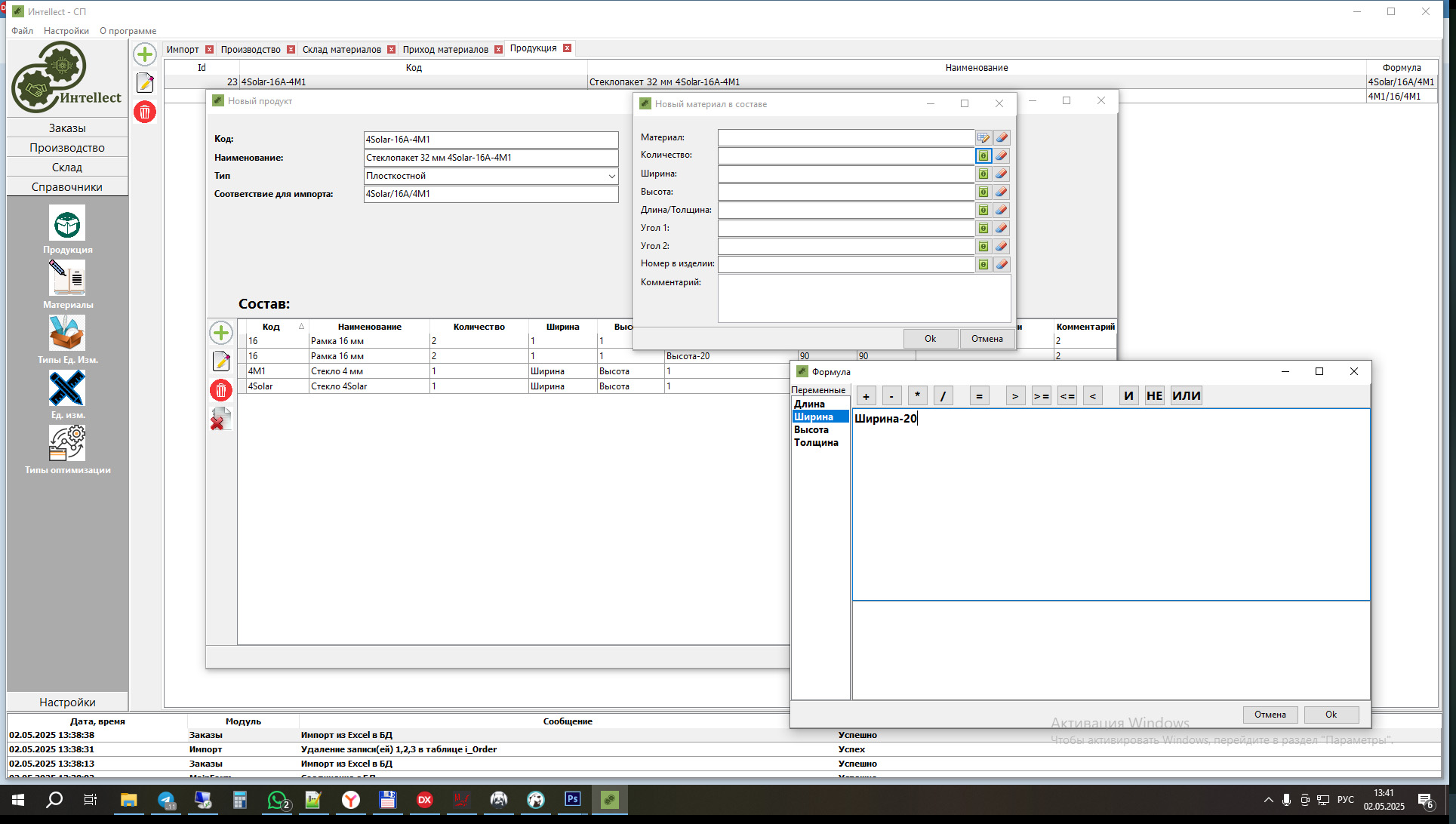Switch to Склад материалов tab
Image resolution: width=1456 pixels, height=824 pixels.
[x=342, y=50]
